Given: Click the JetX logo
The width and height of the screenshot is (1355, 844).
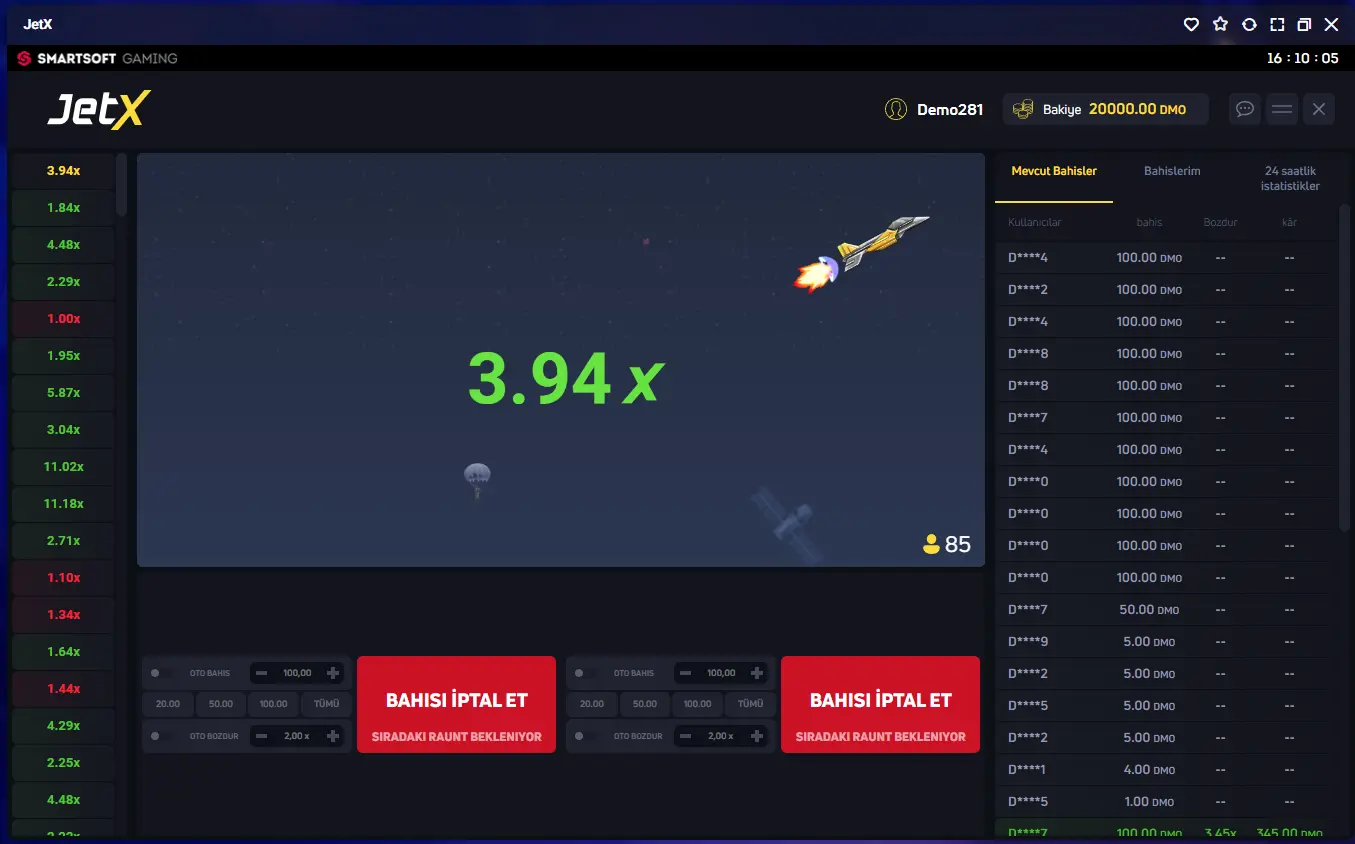Looking at the screenshot, I should click(99, 109).
